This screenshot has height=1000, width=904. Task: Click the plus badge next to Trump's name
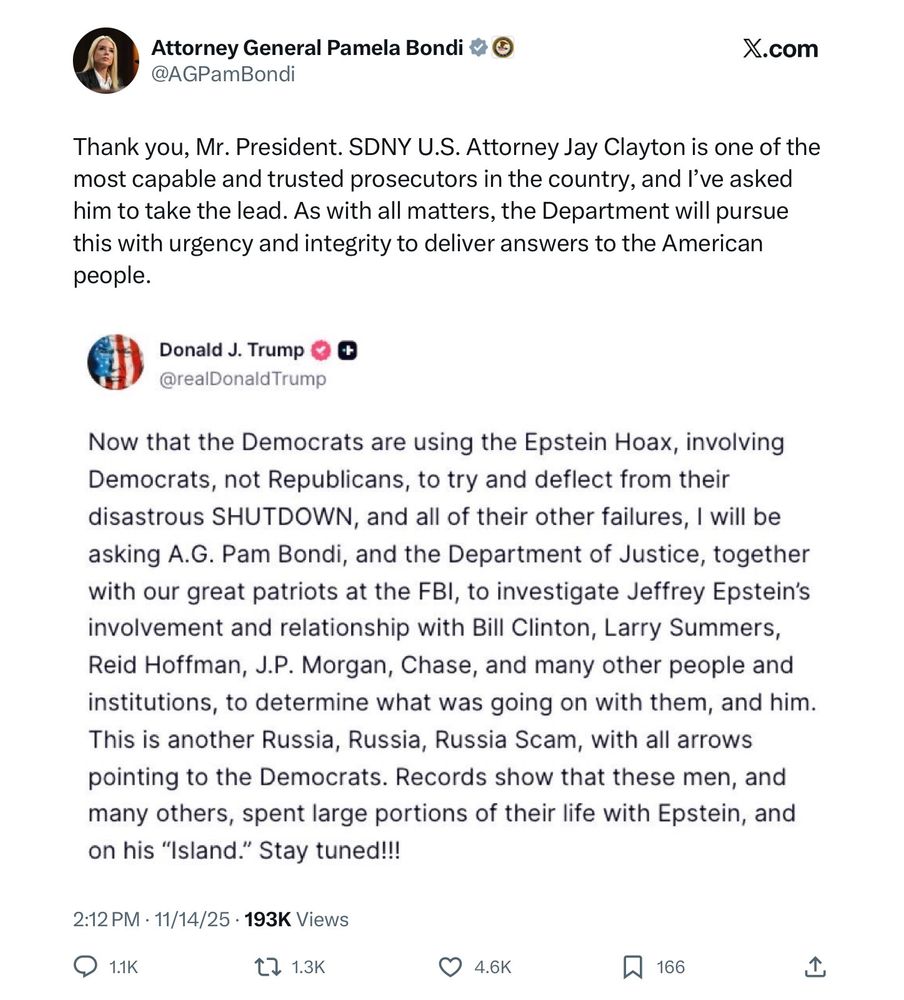click(348, 350)
